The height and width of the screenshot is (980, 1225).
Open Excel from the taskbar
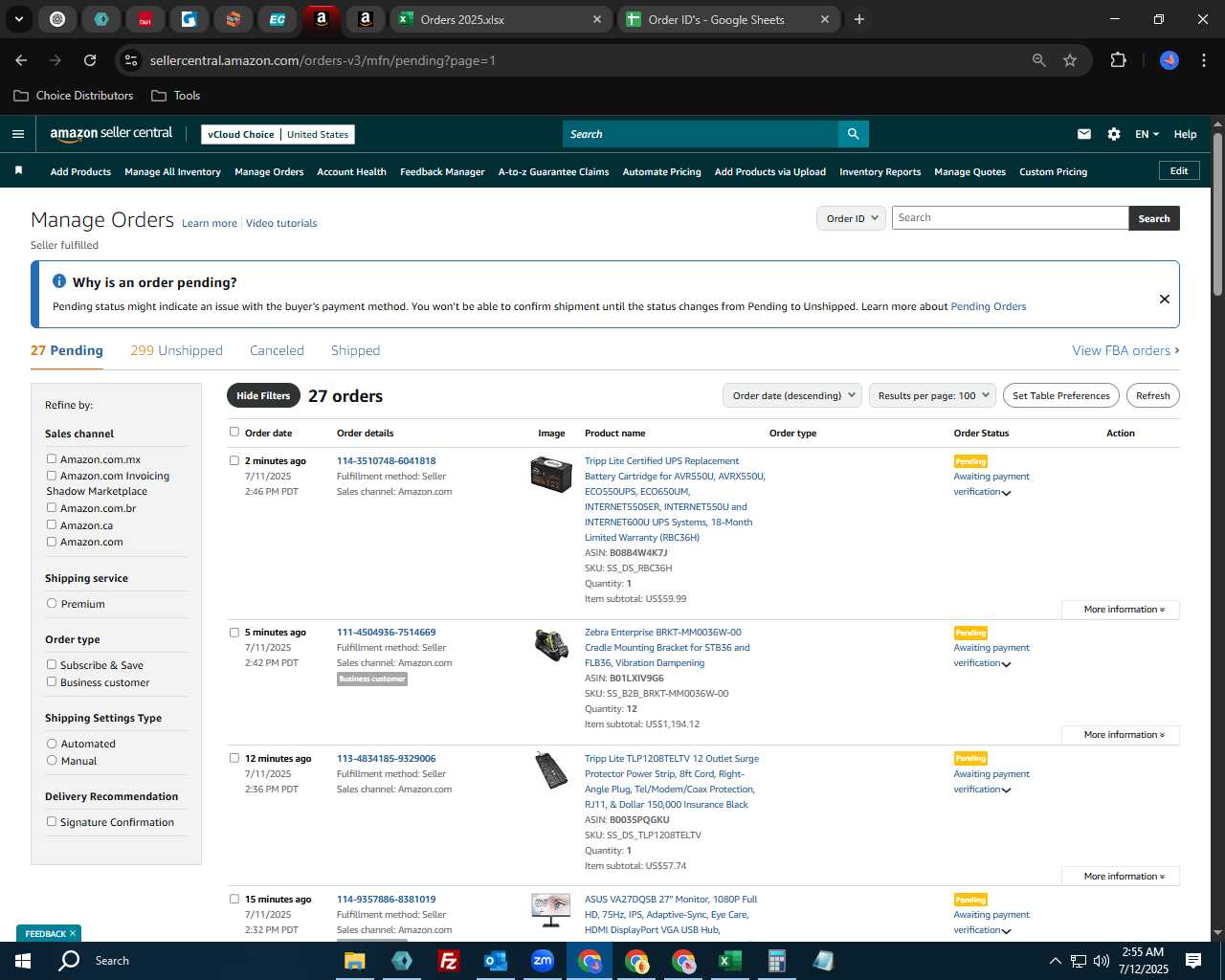click(x=729, y=961)
